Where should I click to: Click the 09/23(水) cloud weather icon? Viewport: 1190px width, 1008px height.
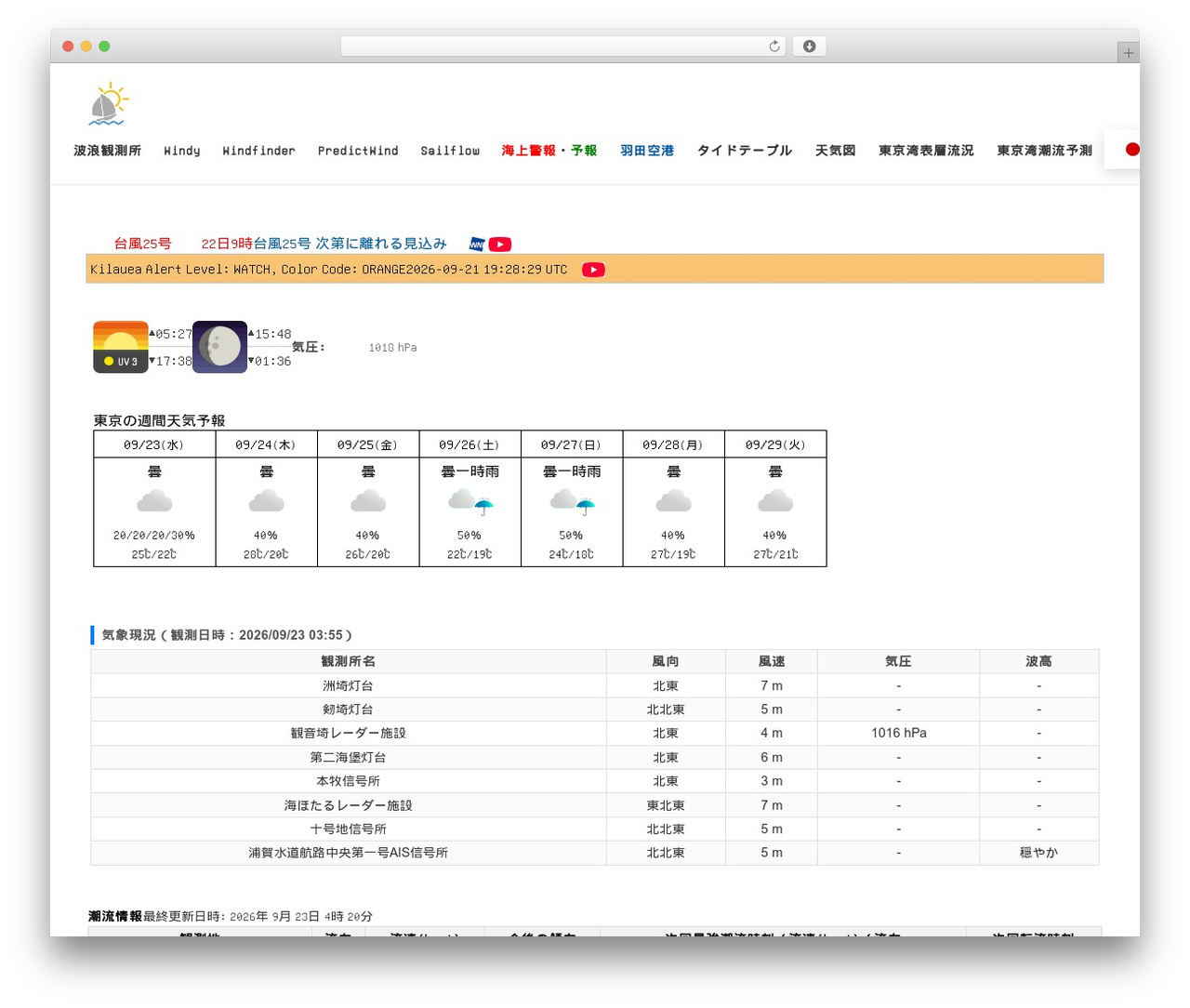click(x=154, y=502)
